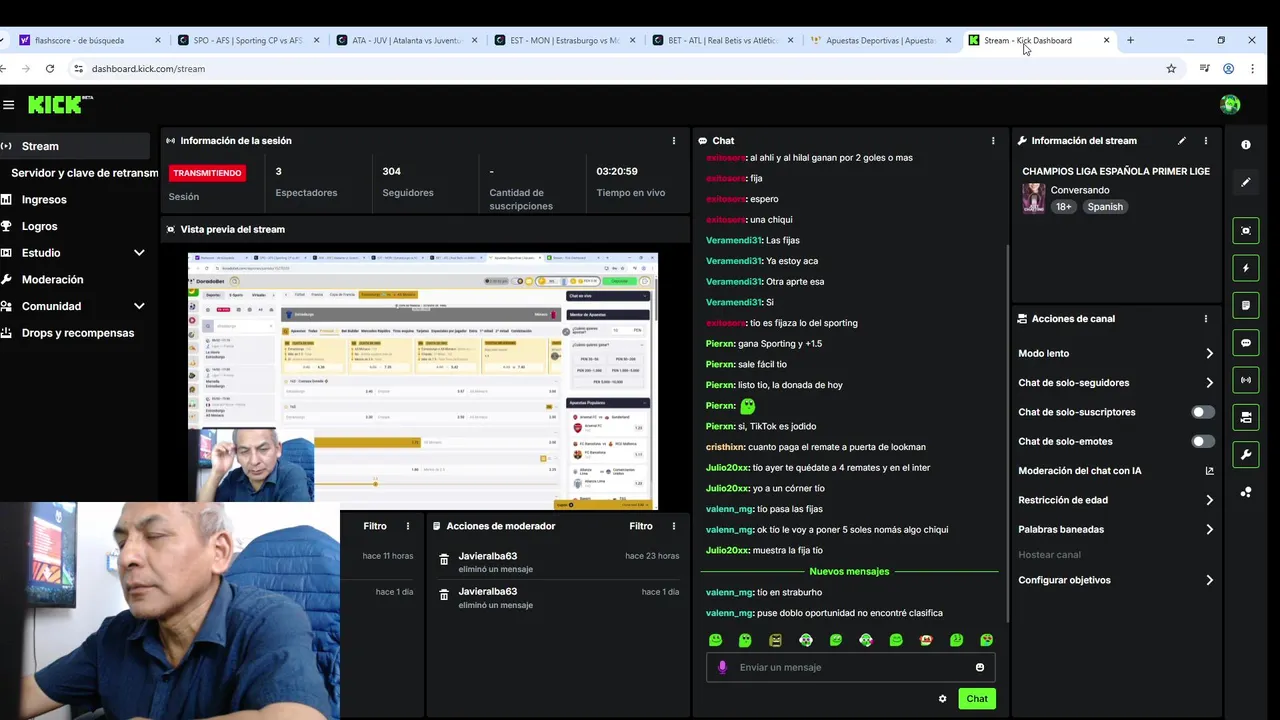This screenshot has width=1280, height=720.
Task: Click the stream preview thumbnail
Action: click(x=423, y=381)
